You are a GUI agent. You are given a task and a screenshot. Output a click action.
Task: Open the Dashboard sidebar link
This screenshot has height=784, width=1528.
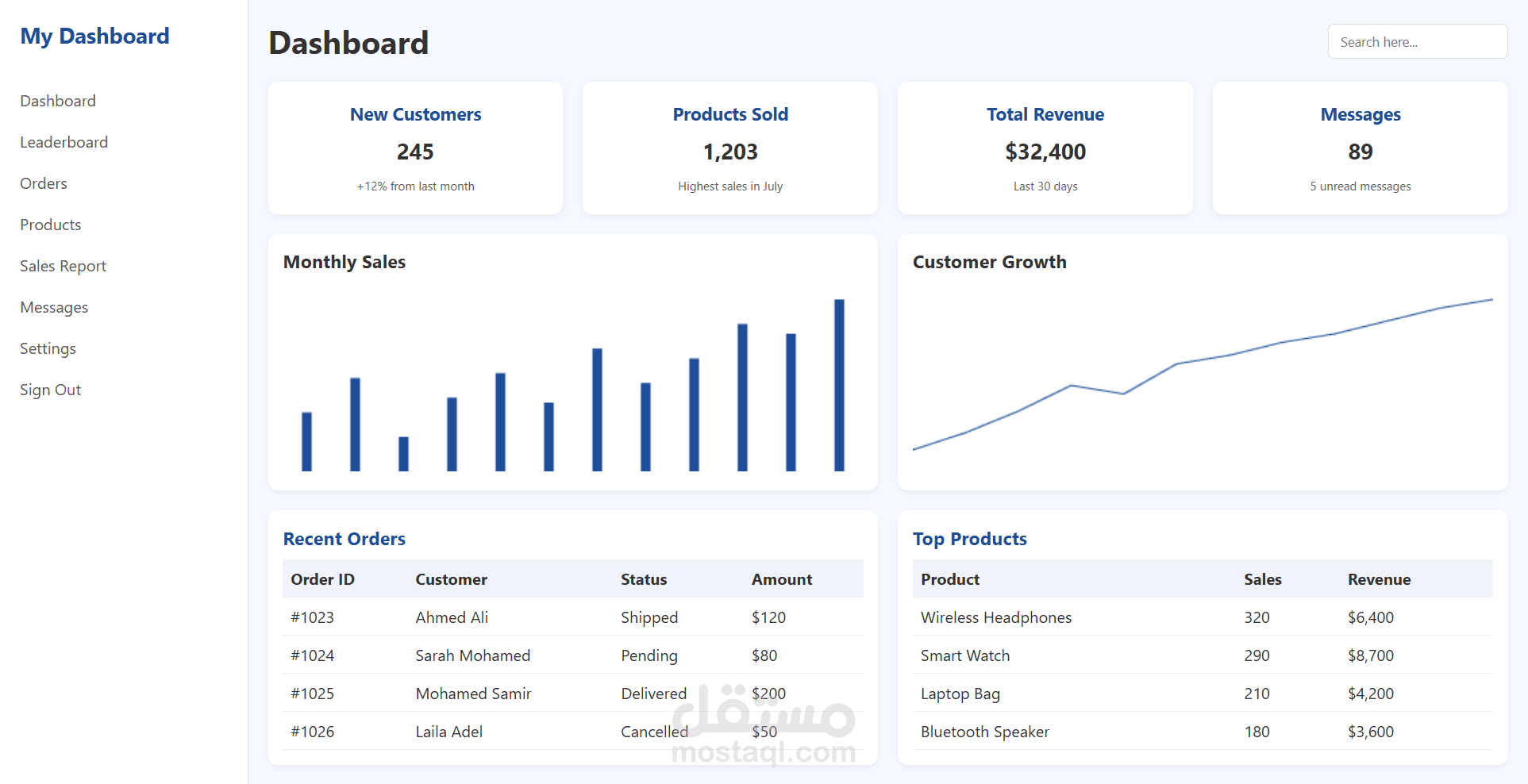(x=58, y=101)
